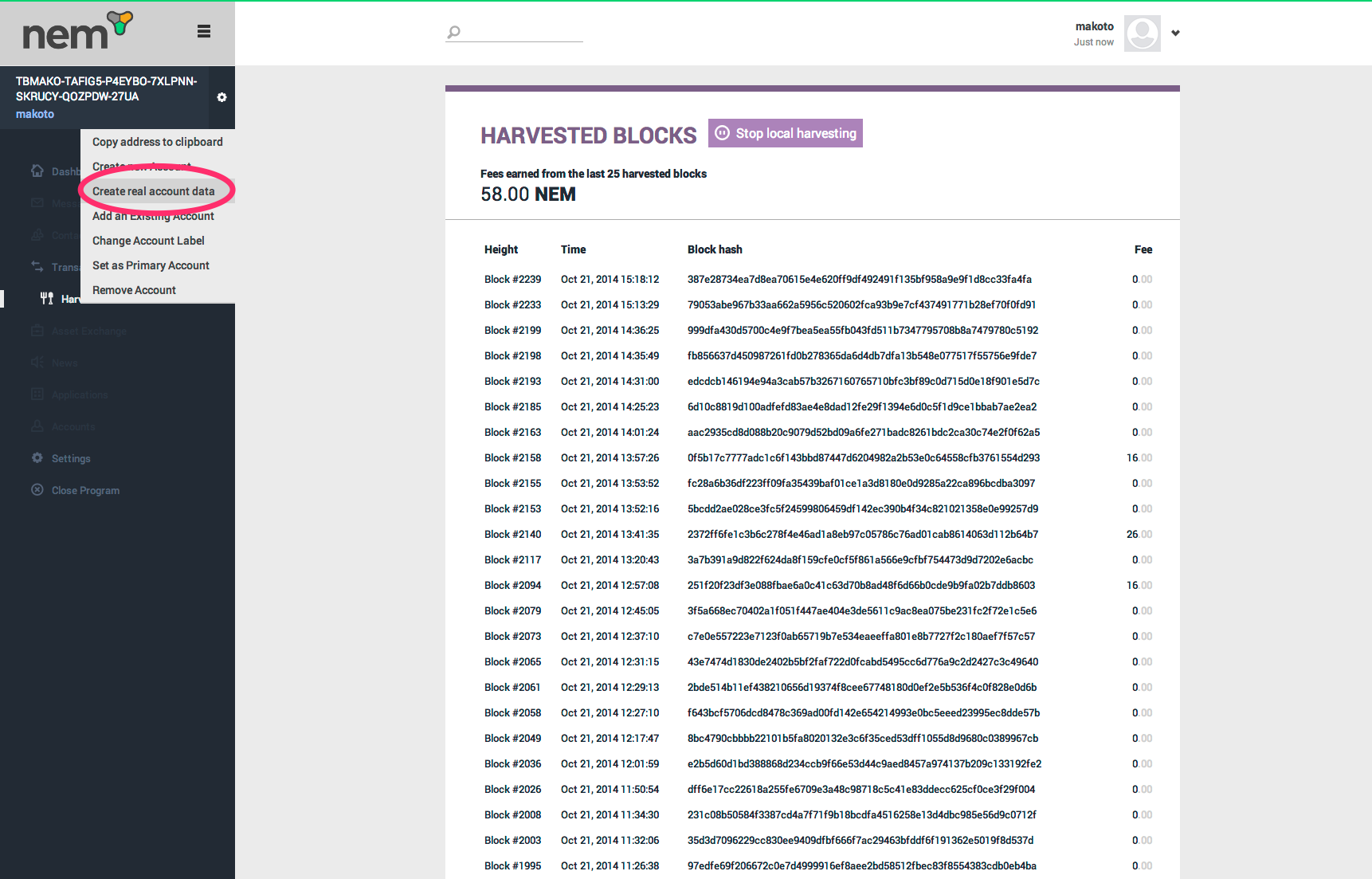Click the Time column header
This screenshot has height=879, width=1372.
coord(573,249)
